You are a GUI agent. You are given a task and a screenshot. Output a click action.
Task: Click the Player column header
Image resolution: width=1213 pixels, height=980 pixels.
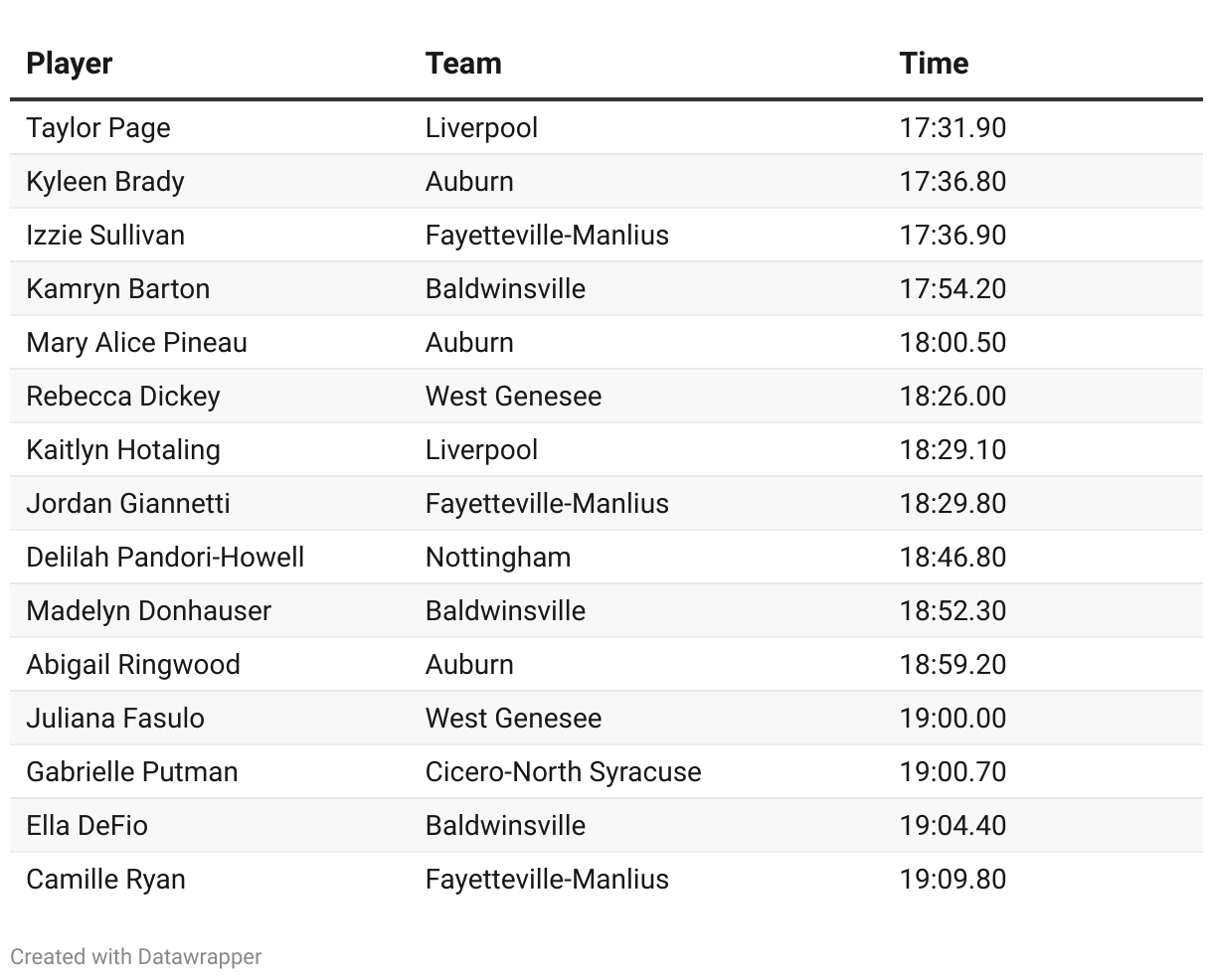(70, 64)
